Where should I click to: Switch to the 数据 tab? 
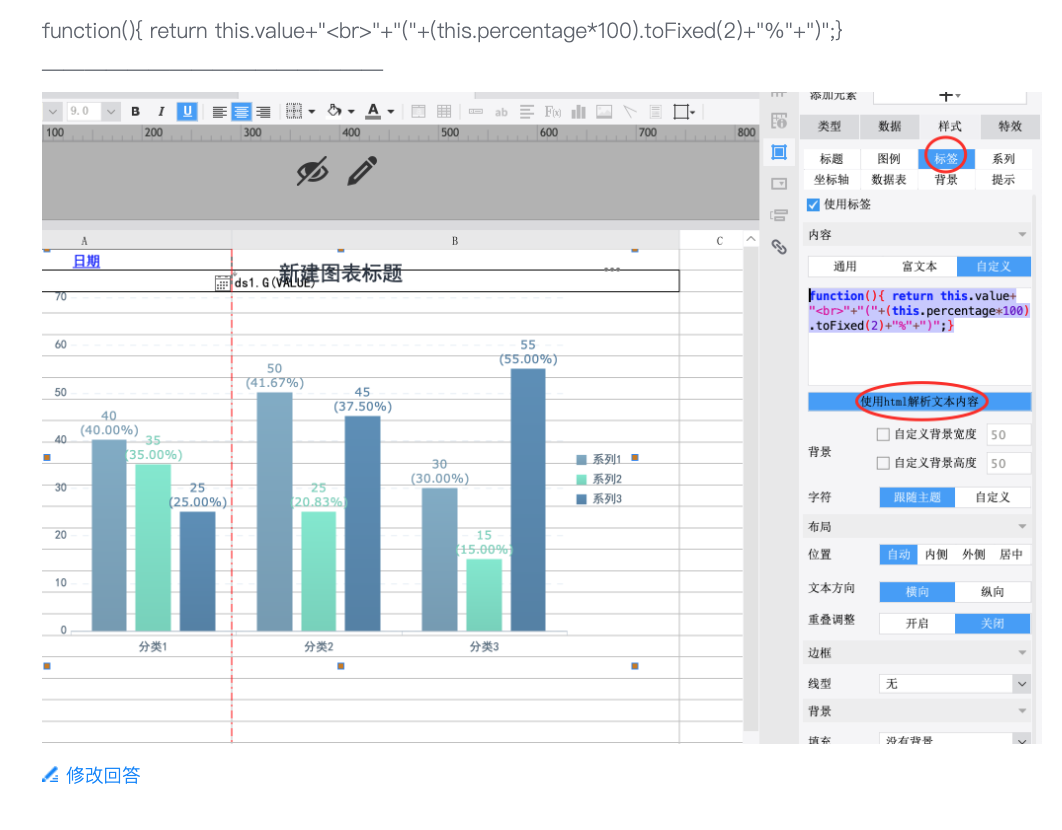[x=889, y=126]
